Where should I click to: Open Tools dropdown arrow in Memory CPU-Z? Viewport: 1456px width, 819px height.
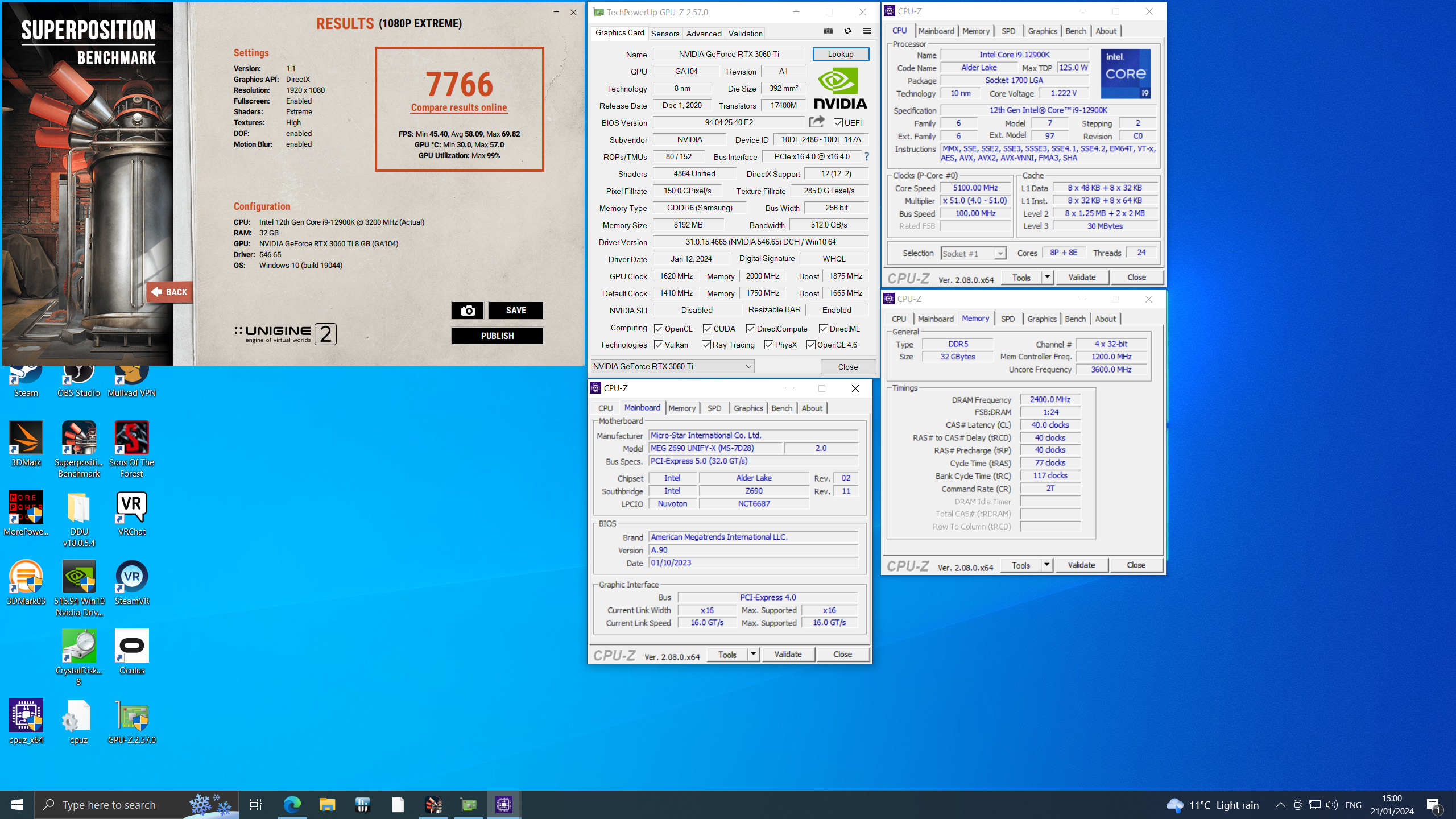(1046, 565)
